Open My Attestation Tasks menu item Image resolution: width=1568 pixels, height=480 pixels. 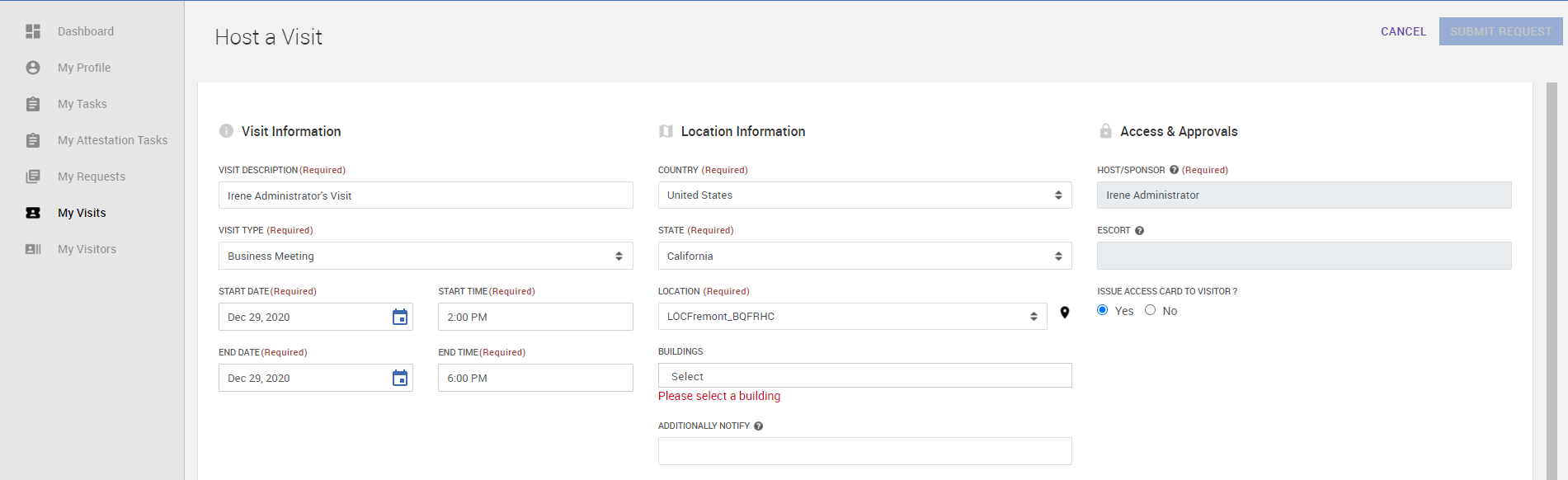click(x=112, y=140)
